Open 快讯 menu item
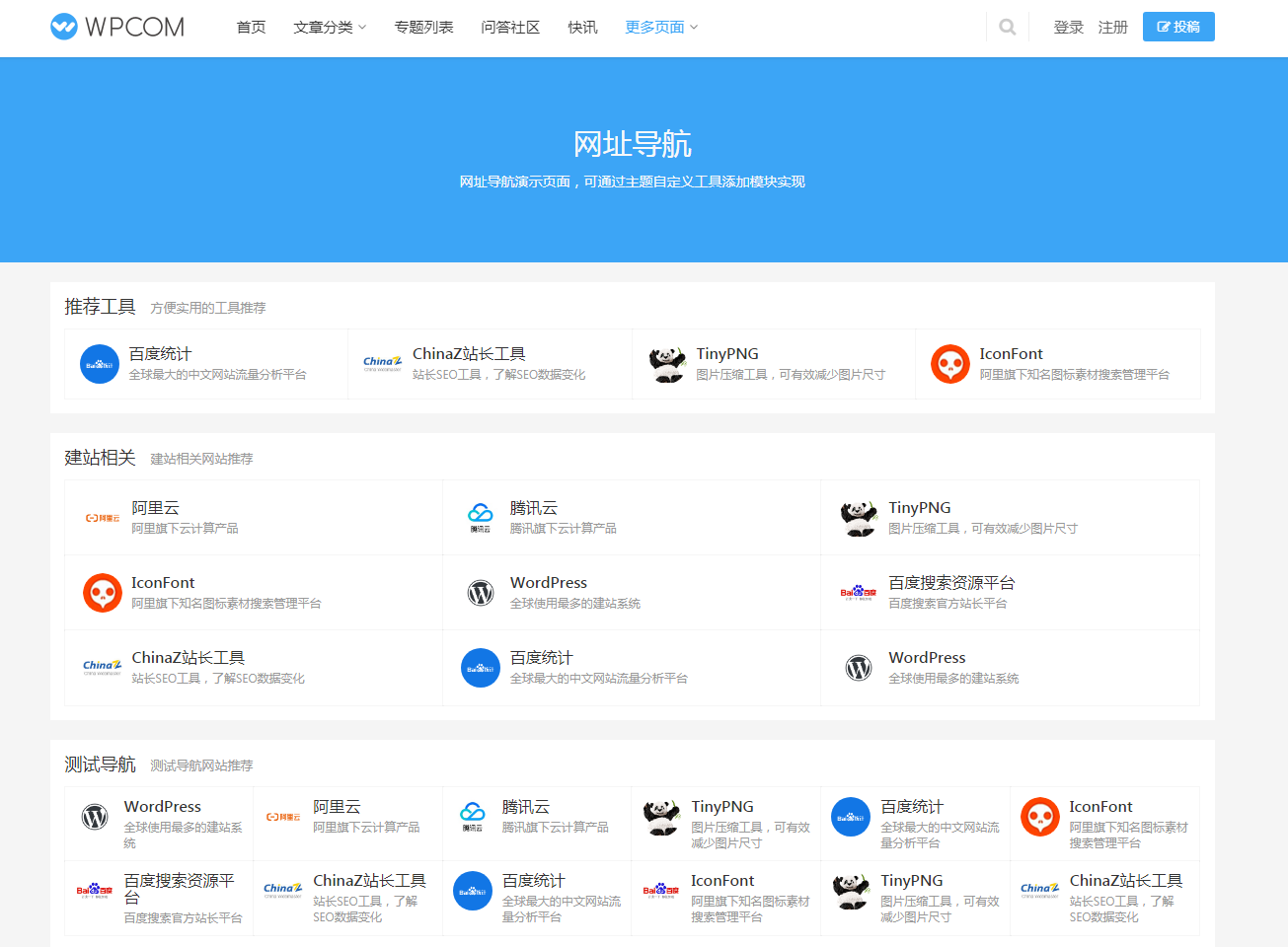The image size is (1288, 947). click(582, 28)
